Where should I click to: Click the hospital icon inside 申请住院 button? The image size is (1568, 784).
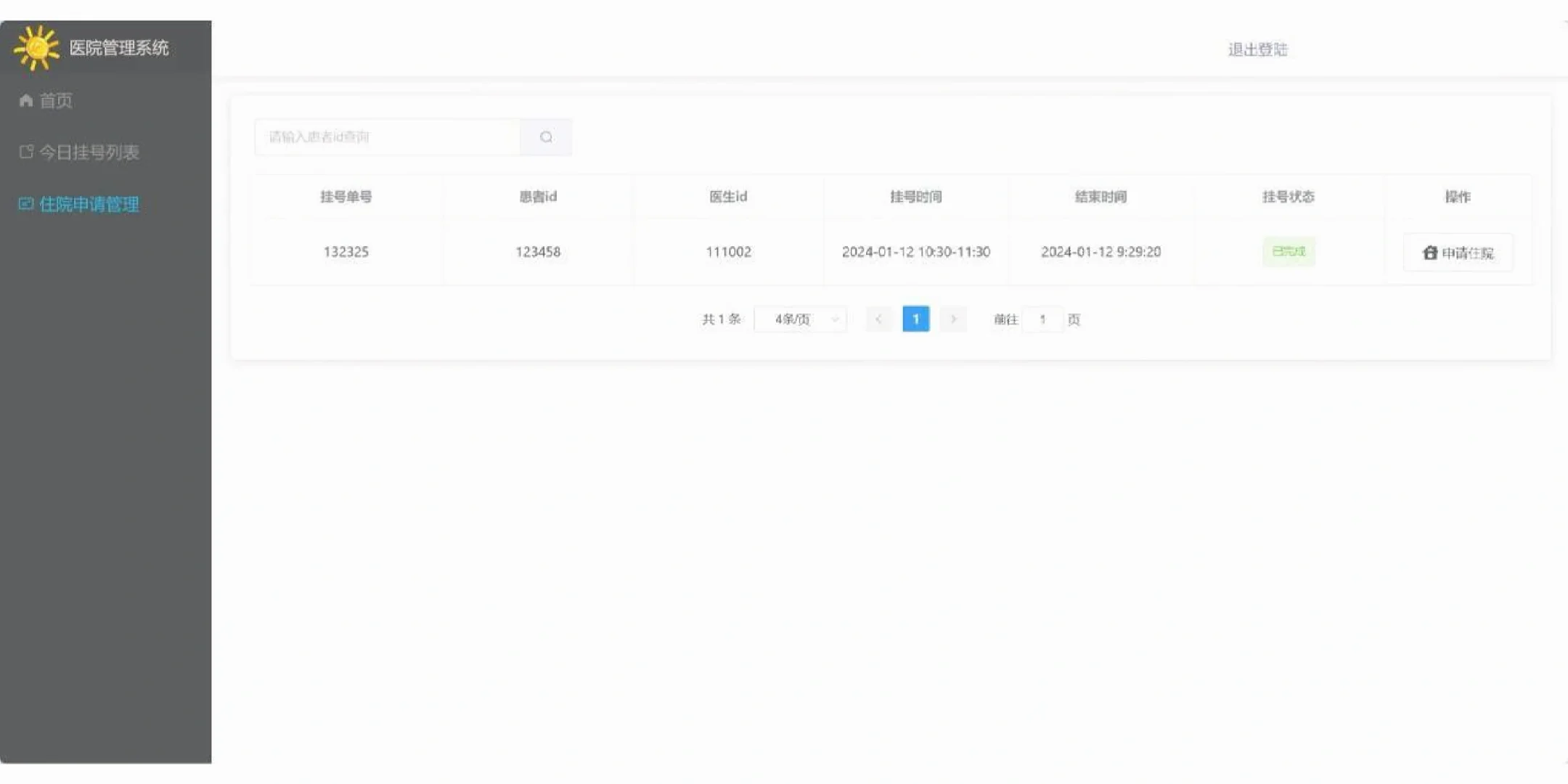pyautogui.click(x=1429, y=253)
